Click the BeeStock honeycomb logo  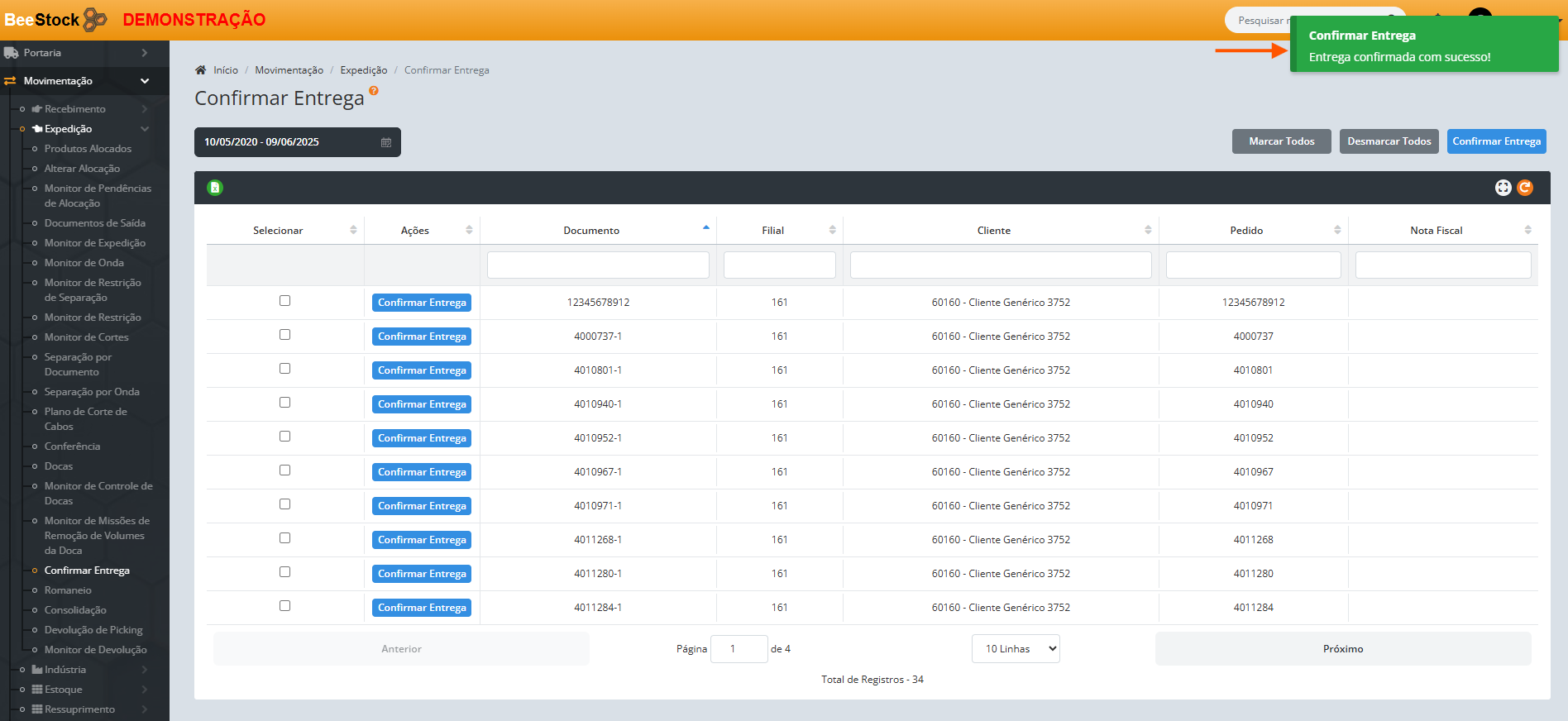(x=95, y=19)
